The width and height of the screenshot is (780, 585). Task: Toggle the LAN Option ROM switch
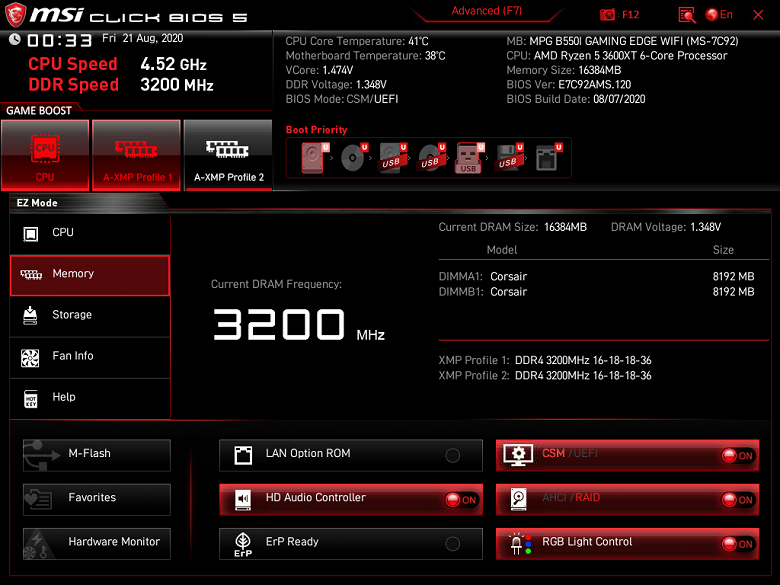[452, 455]
